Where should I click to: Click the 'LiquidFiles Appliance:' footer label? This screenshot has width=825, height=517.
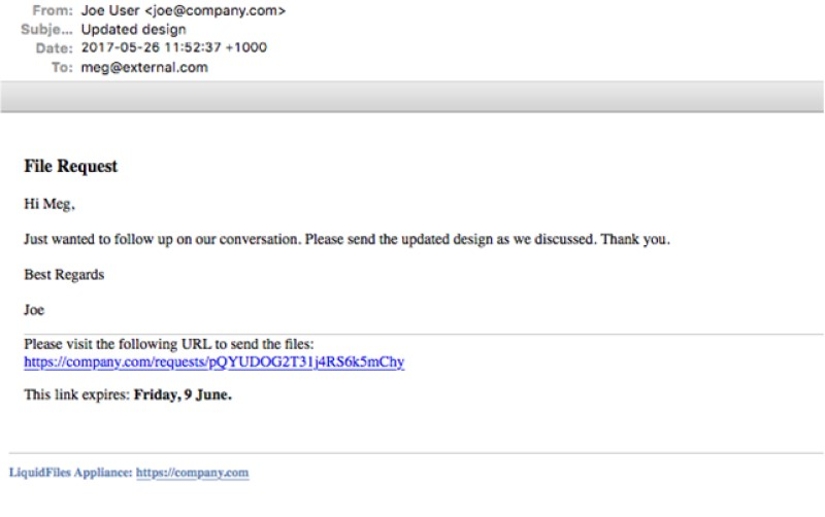(70, 473)
